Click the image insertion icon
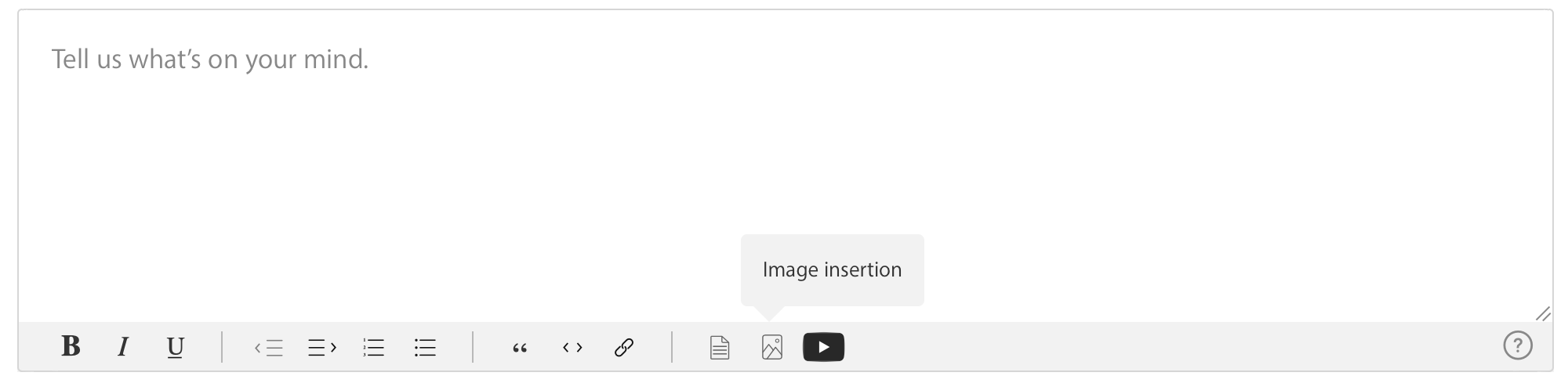Screen dimensions: 1568x376 point(772,347)
